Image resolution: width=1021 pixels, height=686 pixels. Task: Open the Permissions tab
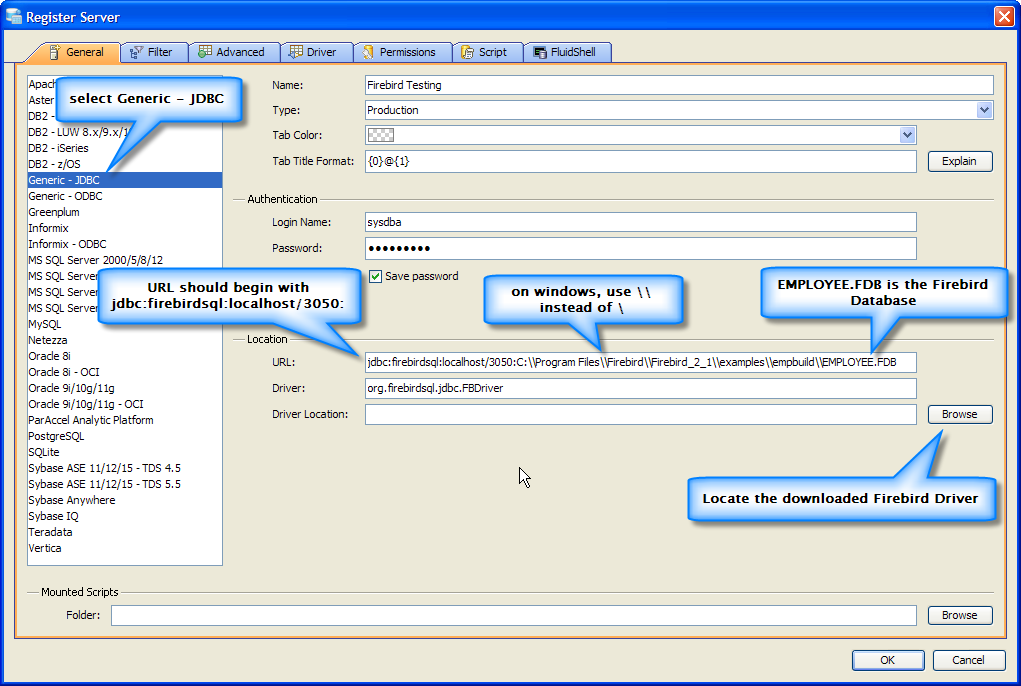402,52
